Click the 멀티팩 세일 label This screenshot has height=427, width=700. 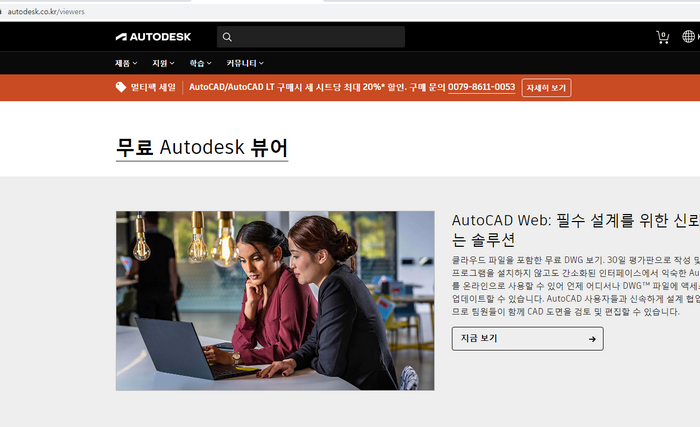pyautogui.click(x=153, y=87)
